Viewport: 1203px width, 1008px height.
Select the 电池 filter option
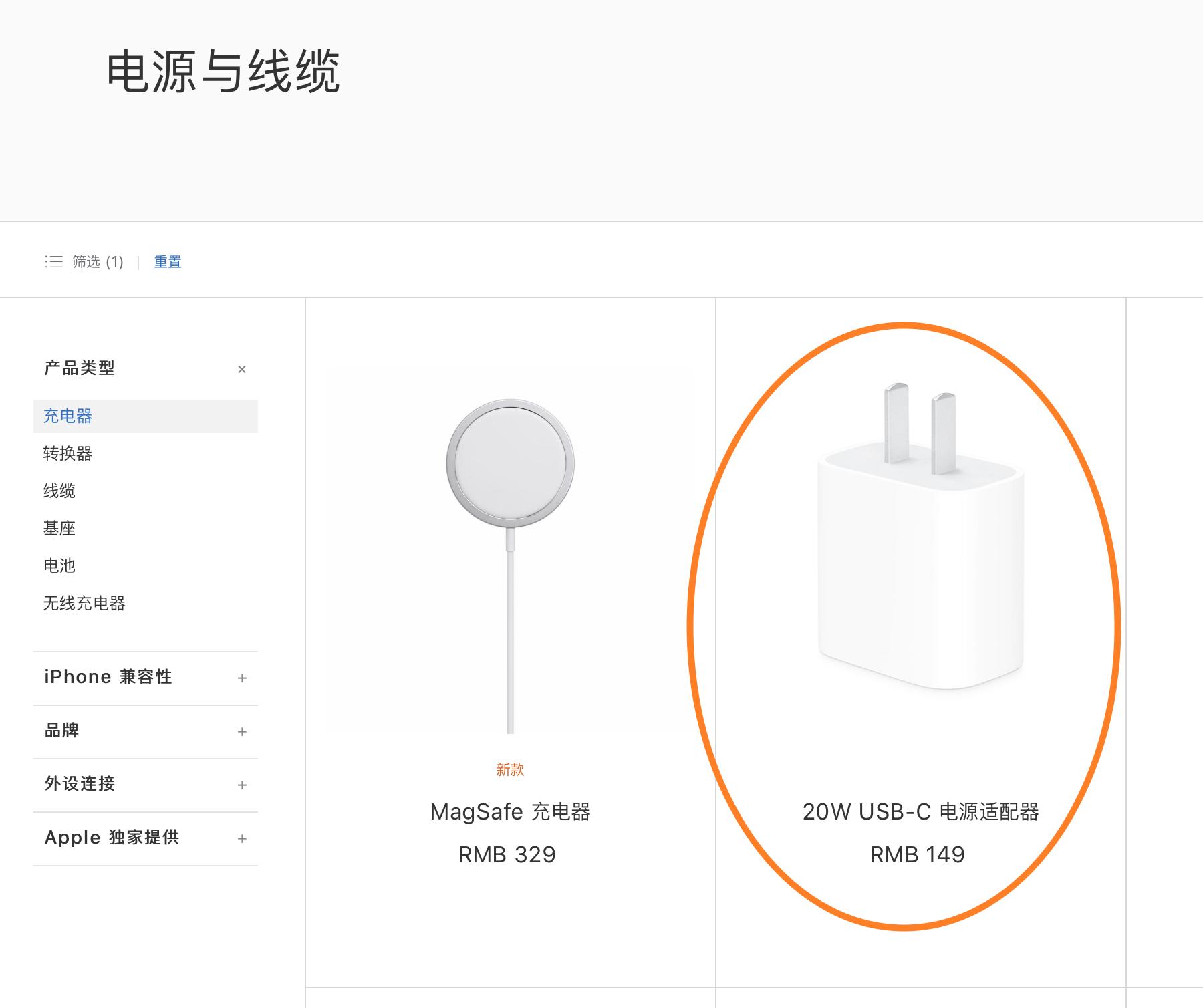coord(59,566)
